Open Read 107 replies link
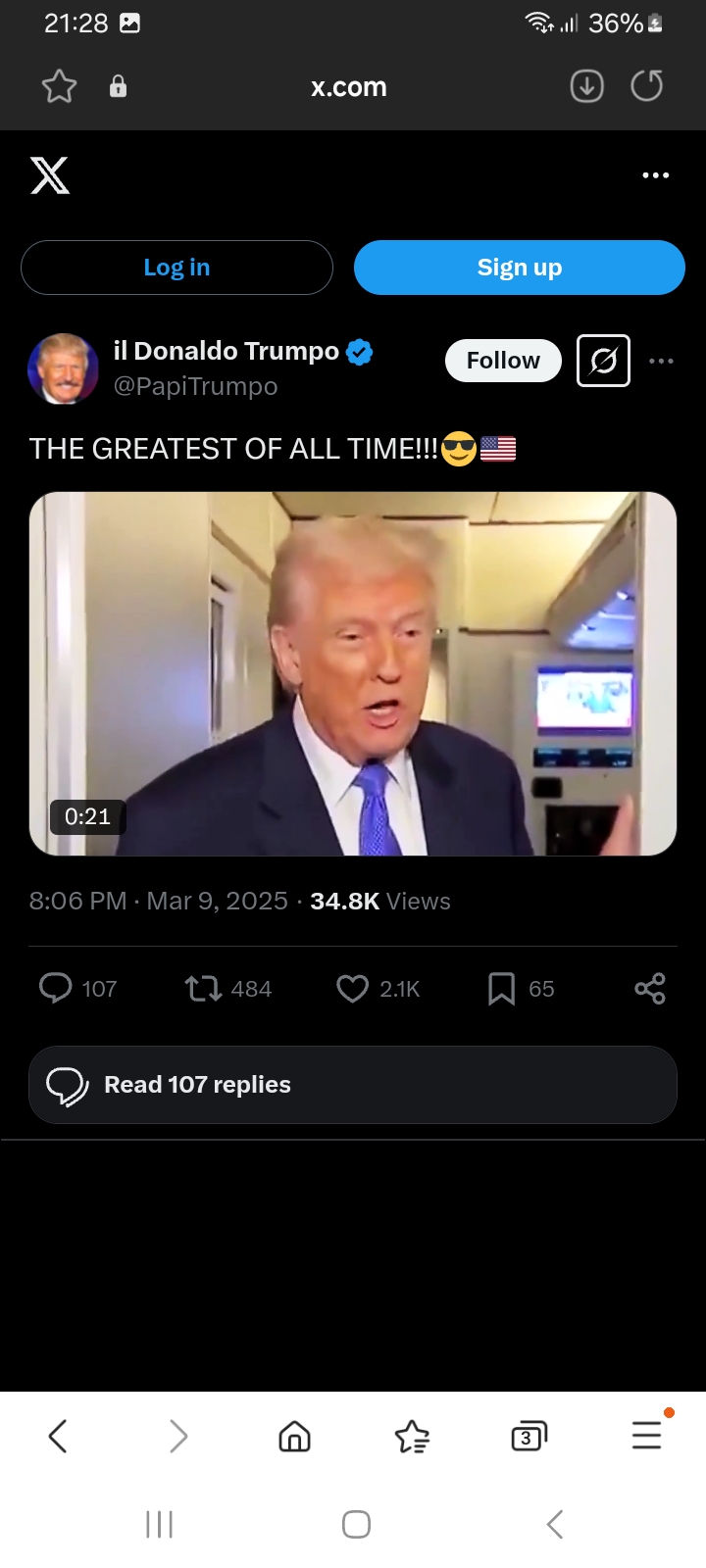This screenshot has height=1568, width=706. [x=353, y=1085]
